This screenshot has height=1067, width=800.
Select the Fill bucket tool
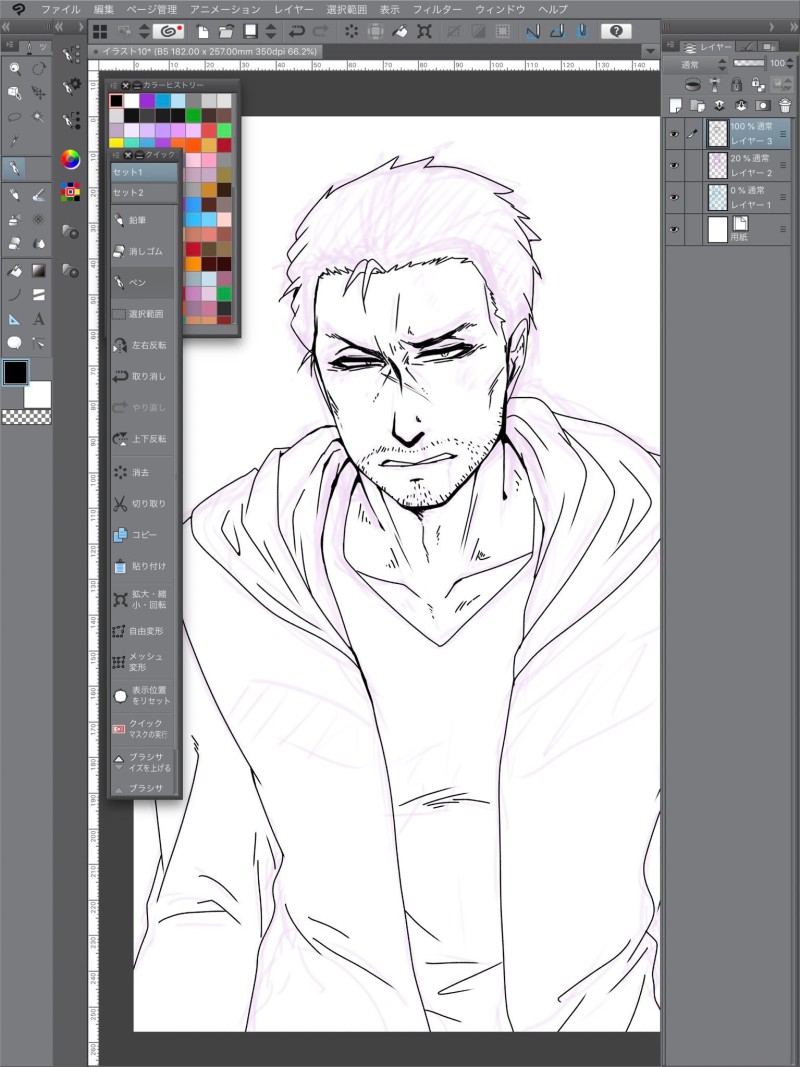coord(14,271)
